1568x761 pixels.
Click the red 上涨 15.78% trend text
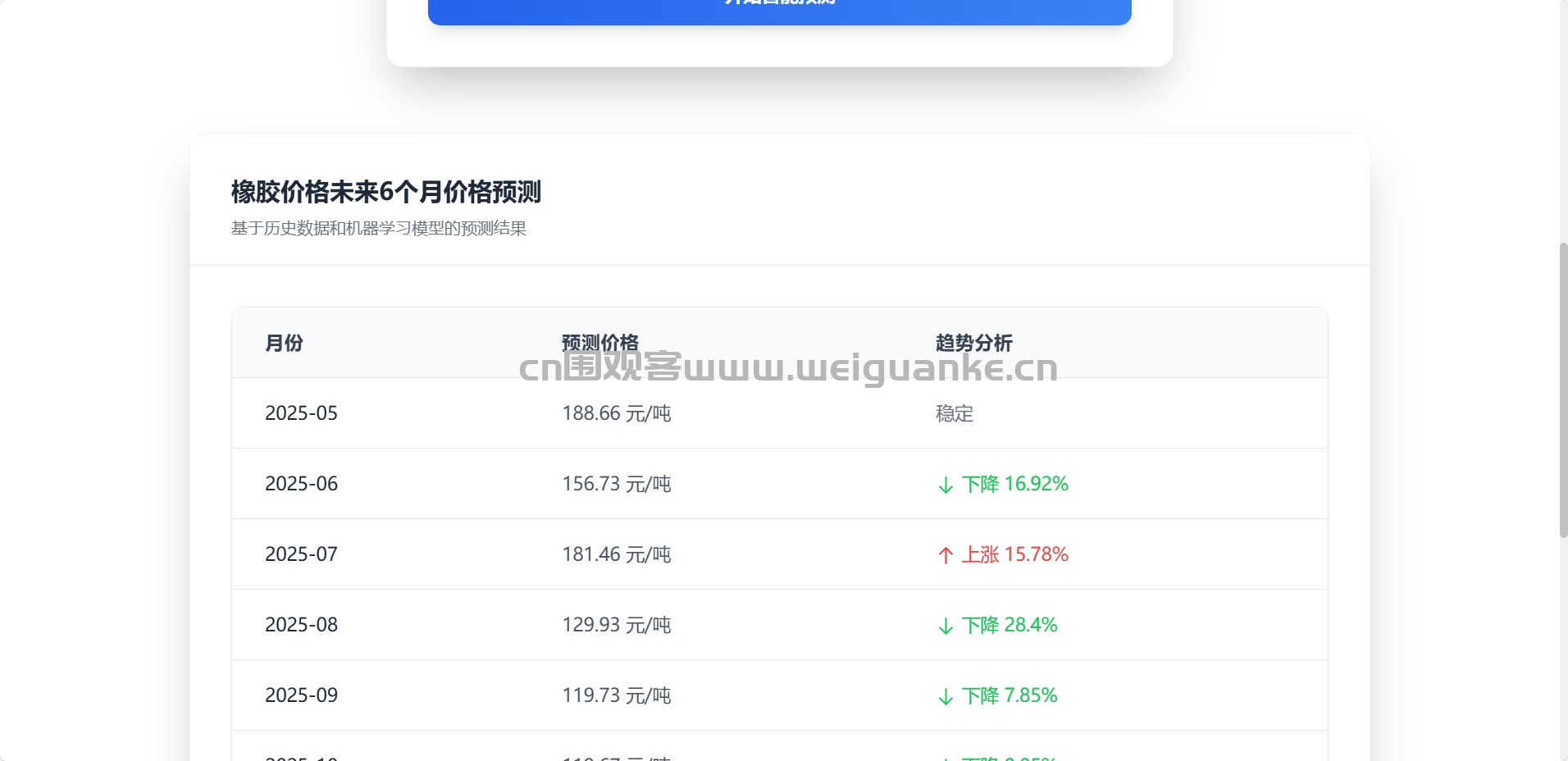click(x=1014, y=554)
